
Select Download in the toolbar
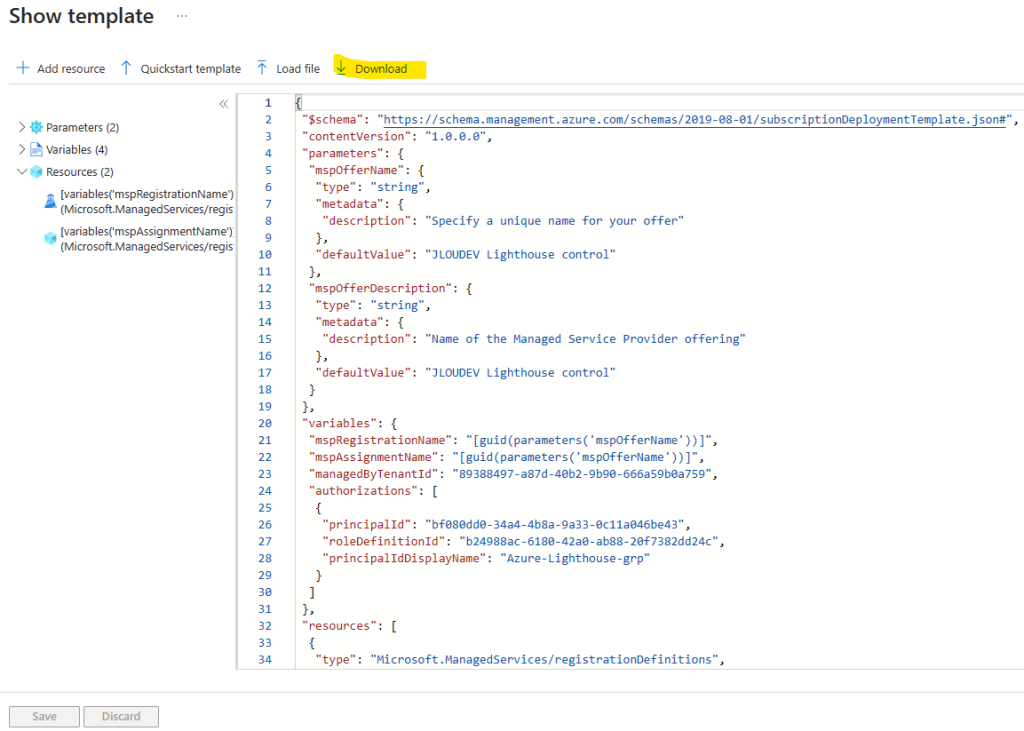(372, 69)
